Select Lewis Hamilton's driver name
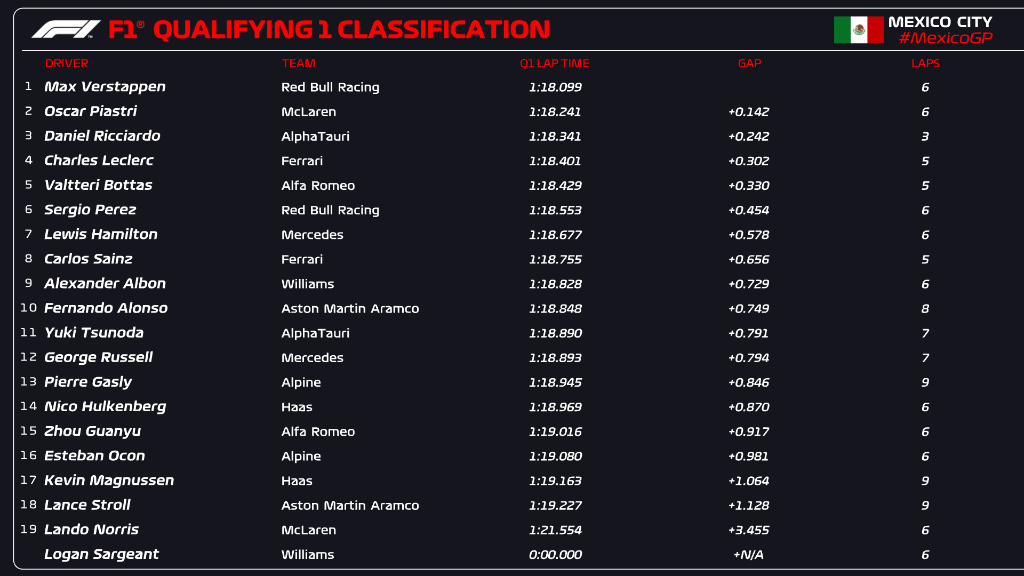 point(101,234)
